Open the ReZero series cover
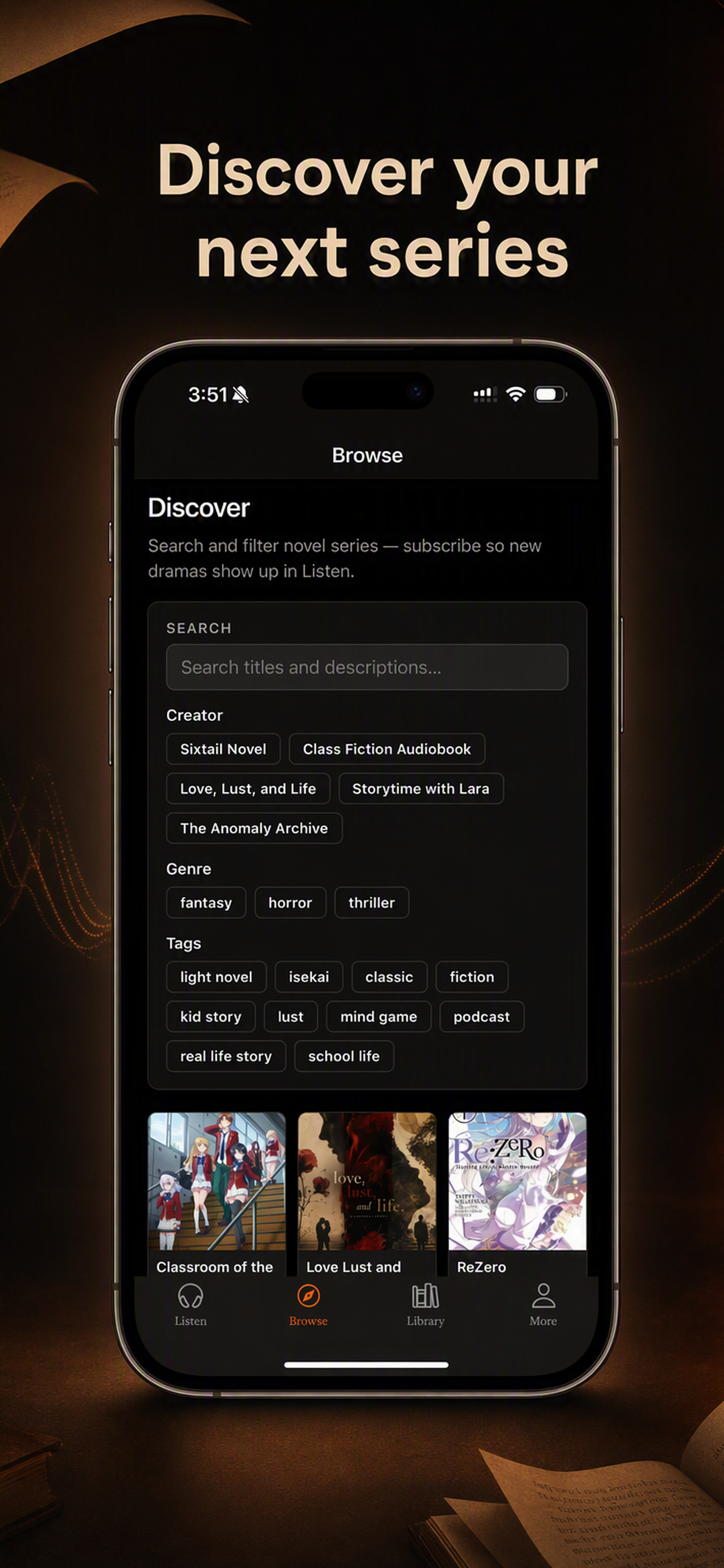Screen dimensions: 724x1568 (517, 1181)
